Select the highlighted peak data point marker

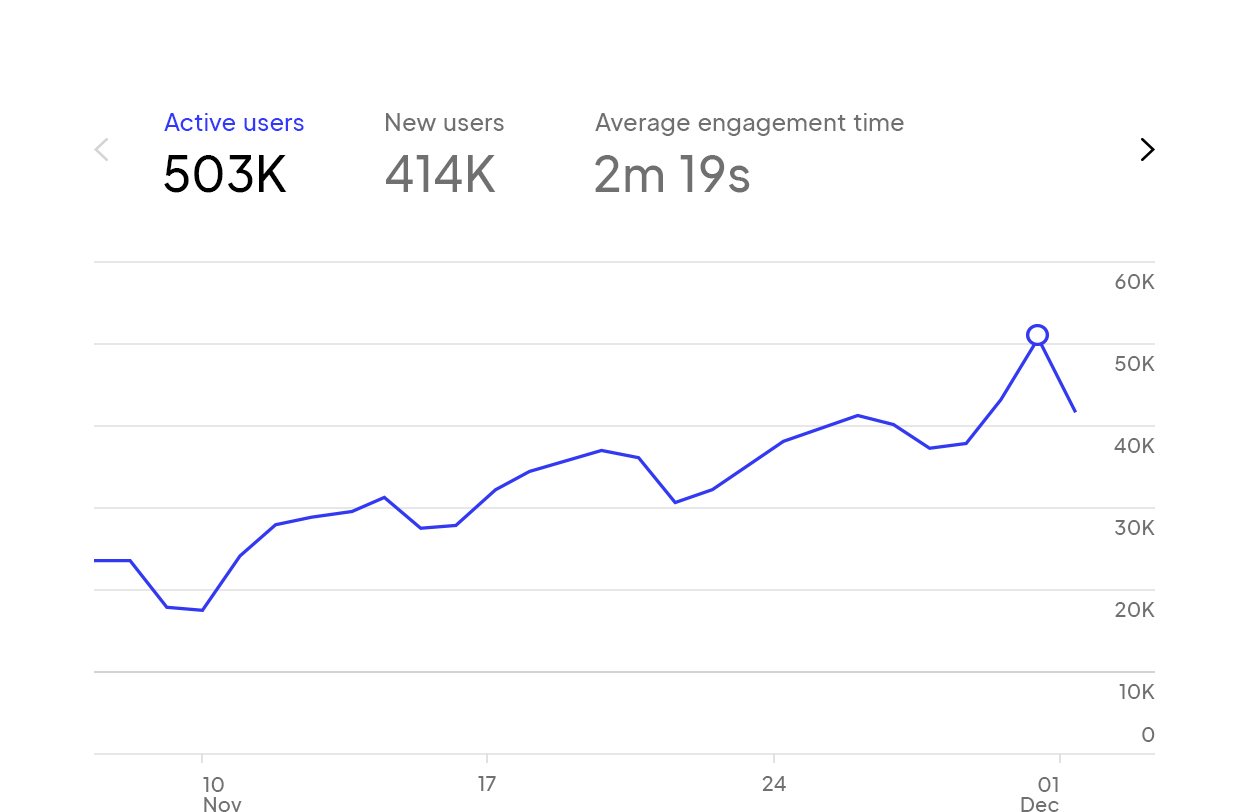[1037, 334]
